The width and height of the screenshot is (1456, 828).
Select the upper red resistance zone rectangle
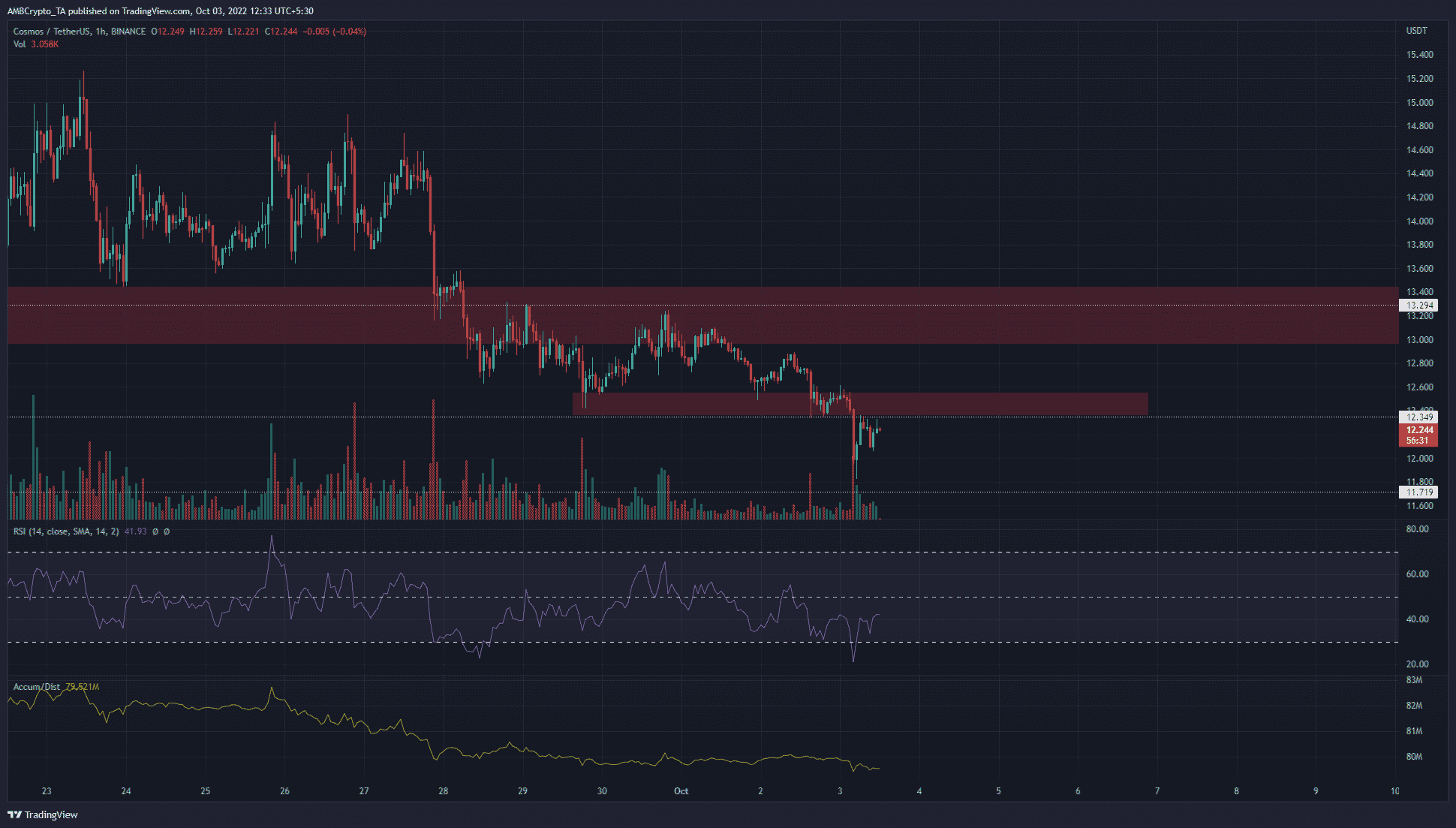click(x=703, y=315)
